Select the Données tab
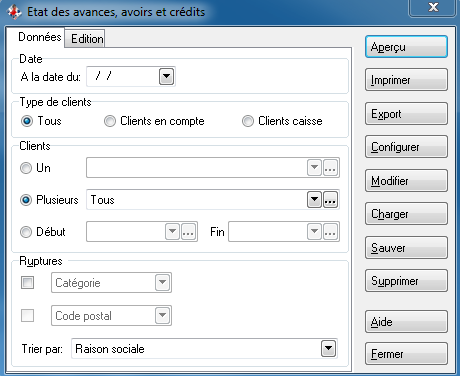The height and width of the screenshot is (376, 460). pyautogui.click(x=40, y=37)
